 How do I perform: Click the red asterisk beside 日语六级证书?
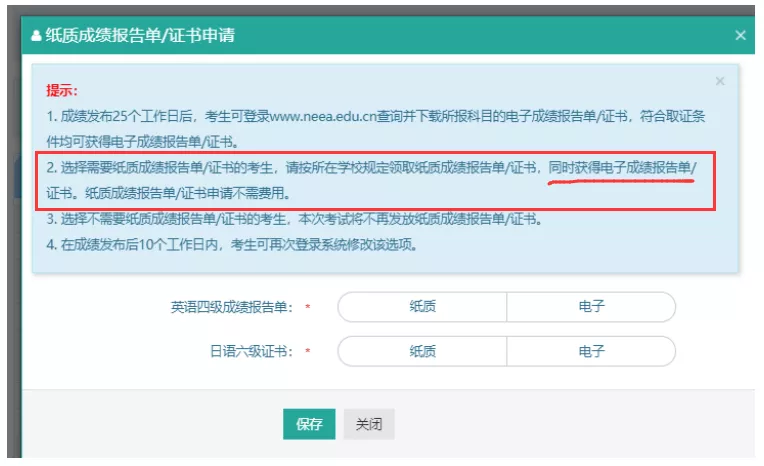308,352
